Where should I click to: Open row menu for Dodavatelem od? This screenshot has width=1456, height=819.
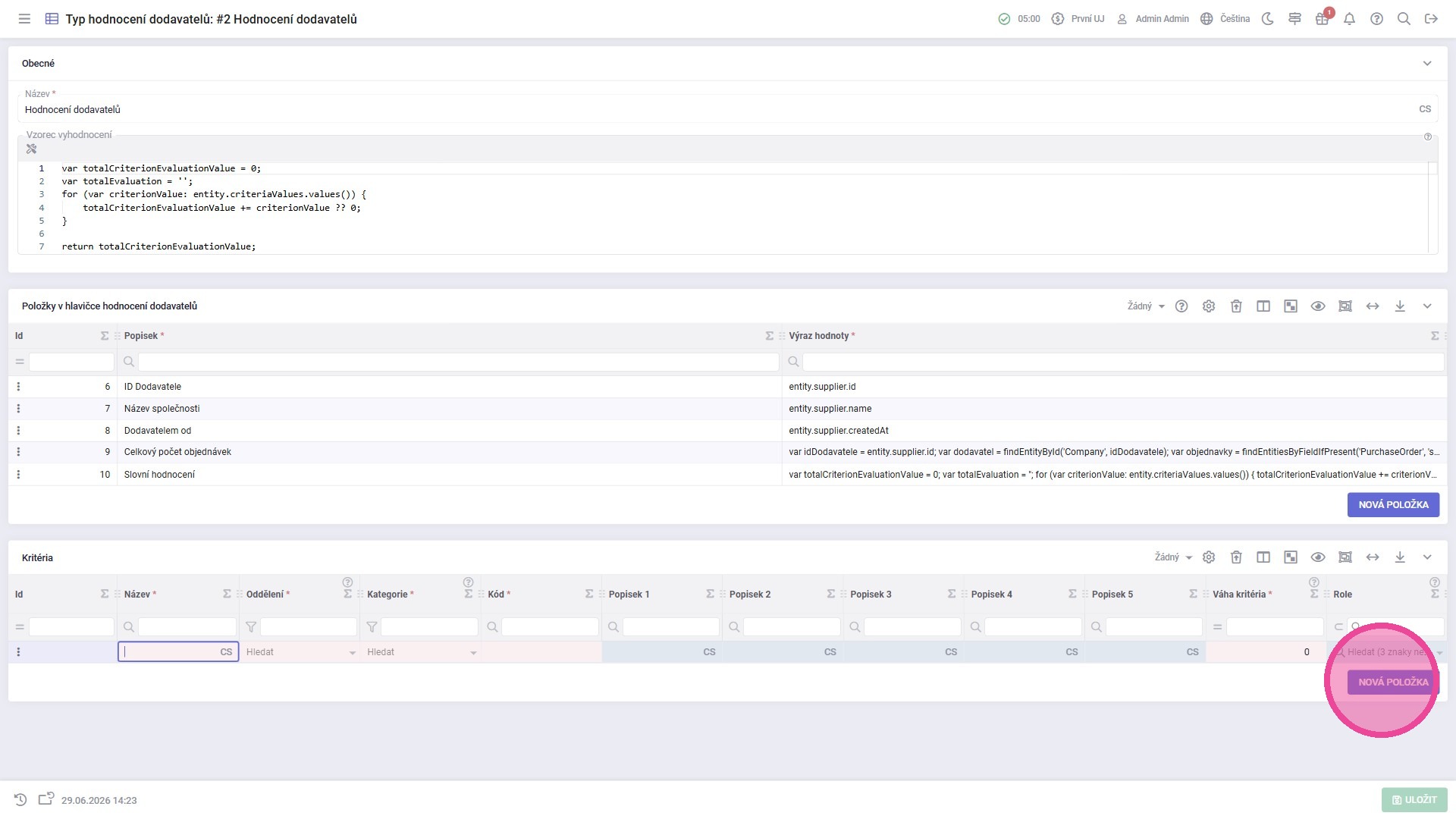coord(18,431)
